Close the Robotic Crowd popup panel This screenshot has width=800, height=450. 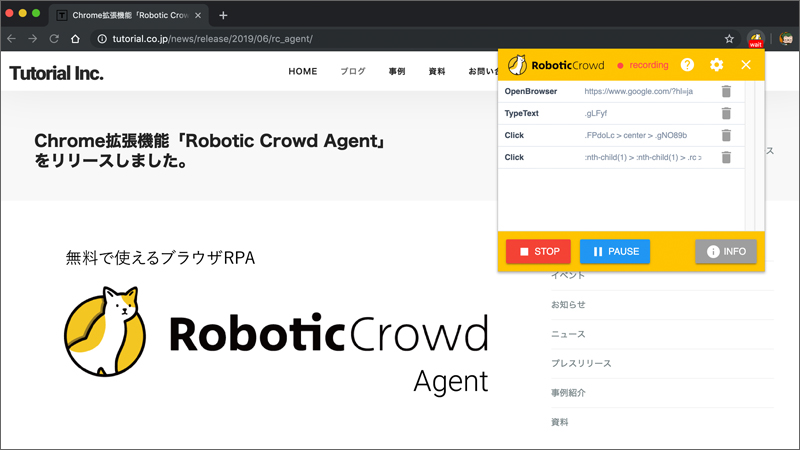pyautogui.click(x=746, y=65)
